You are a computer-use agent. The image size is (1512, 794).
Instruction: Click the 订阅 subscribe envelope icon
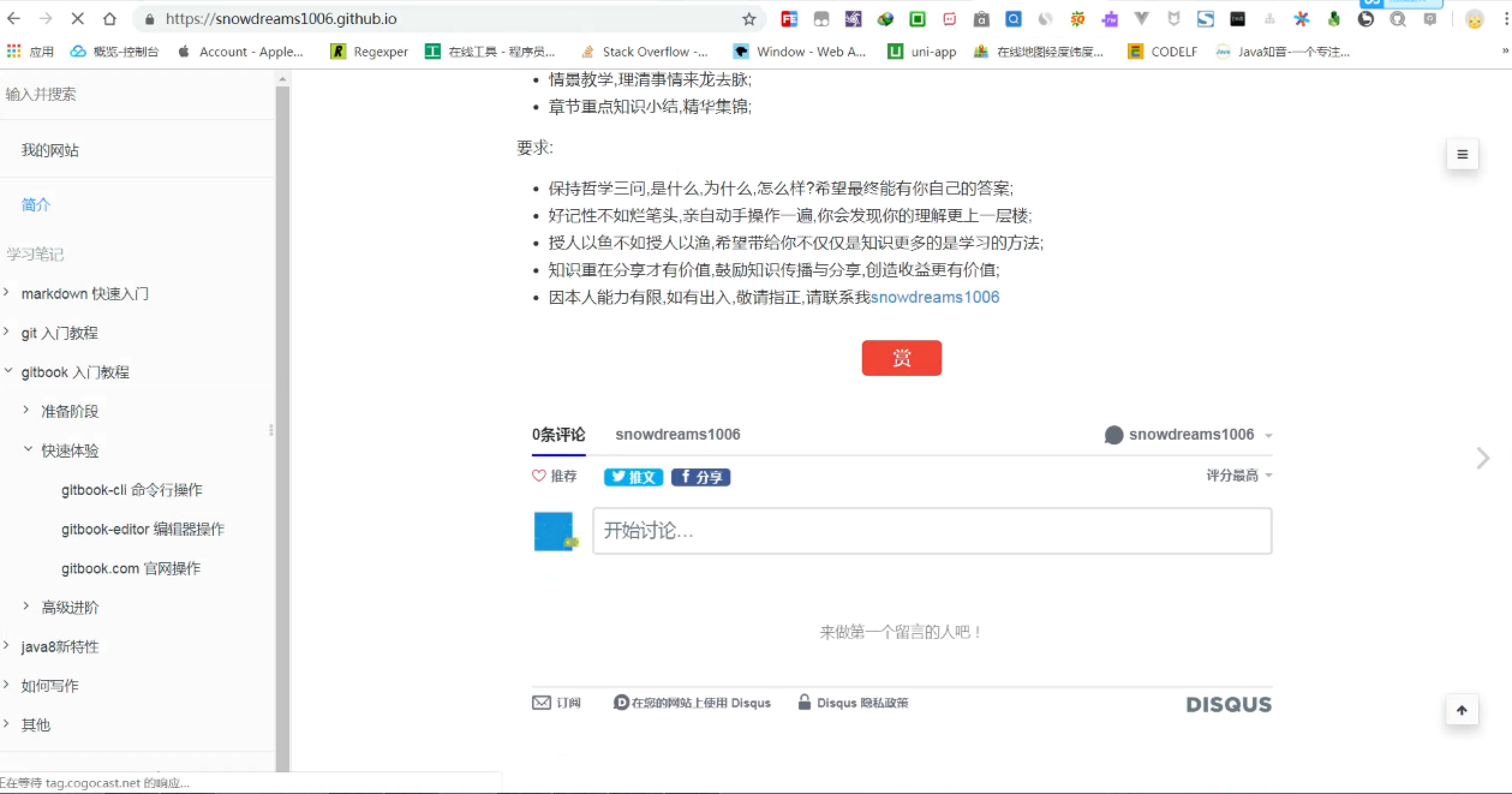coord(541,702)
